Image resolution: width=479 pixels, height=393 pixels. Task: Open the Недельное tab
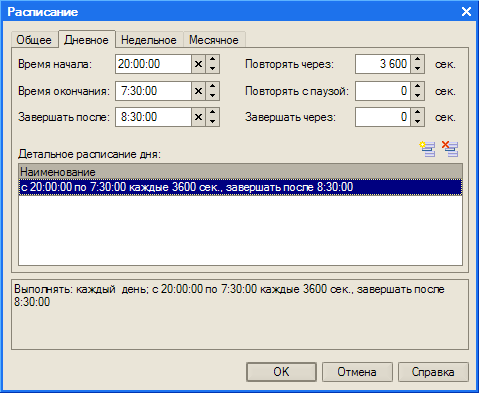tap(149, 40)
